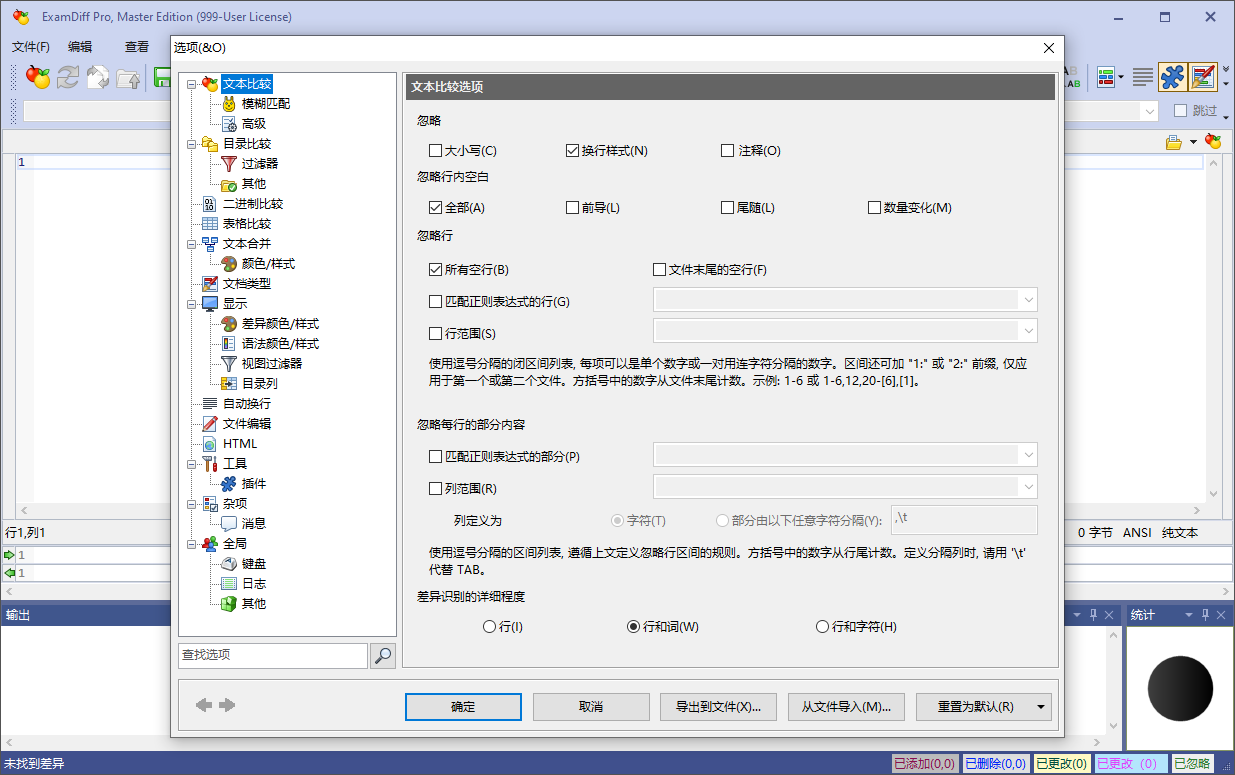This screenshot has width=1235, height=775.
Task: Check the 数量变化(M) checkbox
Action: (x=875, y=208)
